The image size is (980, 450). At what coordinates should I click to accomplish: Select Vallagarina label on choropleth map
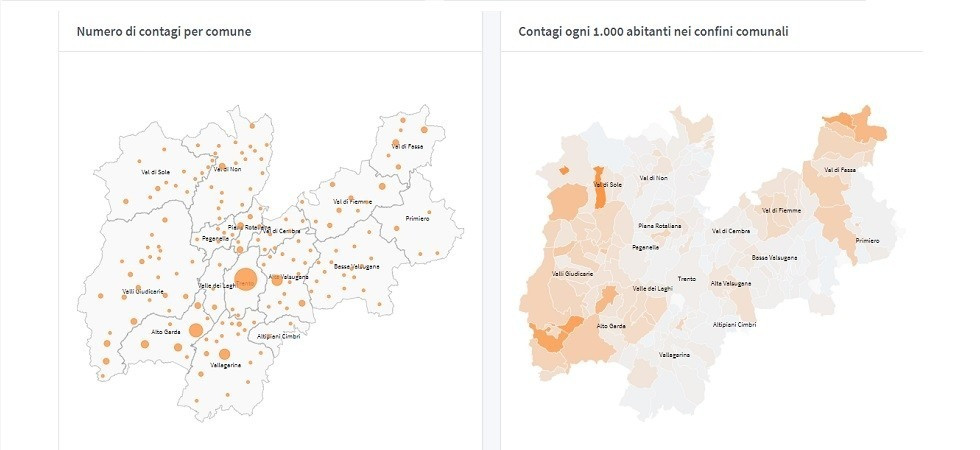674,355
